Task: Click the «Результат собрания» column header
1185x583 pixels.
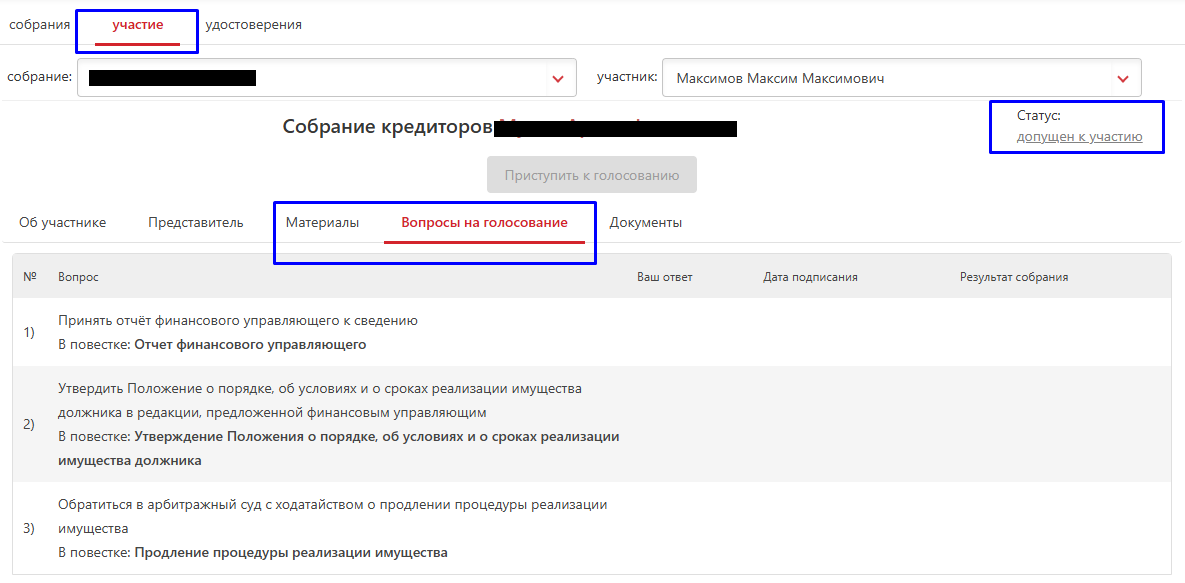Action: pyautogui.click(x=1013, y=277)
